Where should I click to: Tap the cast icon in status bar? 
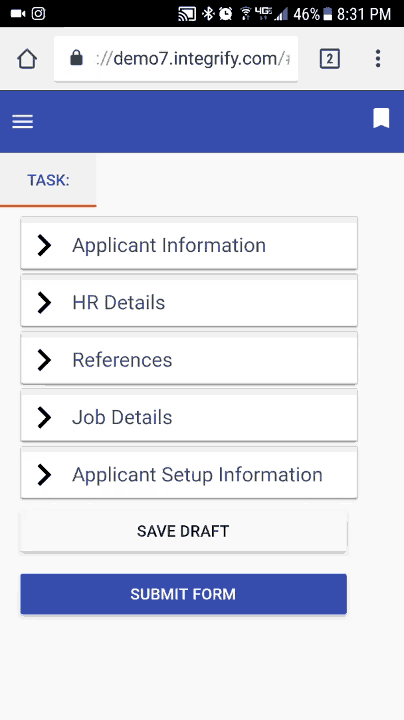point(187,14)
